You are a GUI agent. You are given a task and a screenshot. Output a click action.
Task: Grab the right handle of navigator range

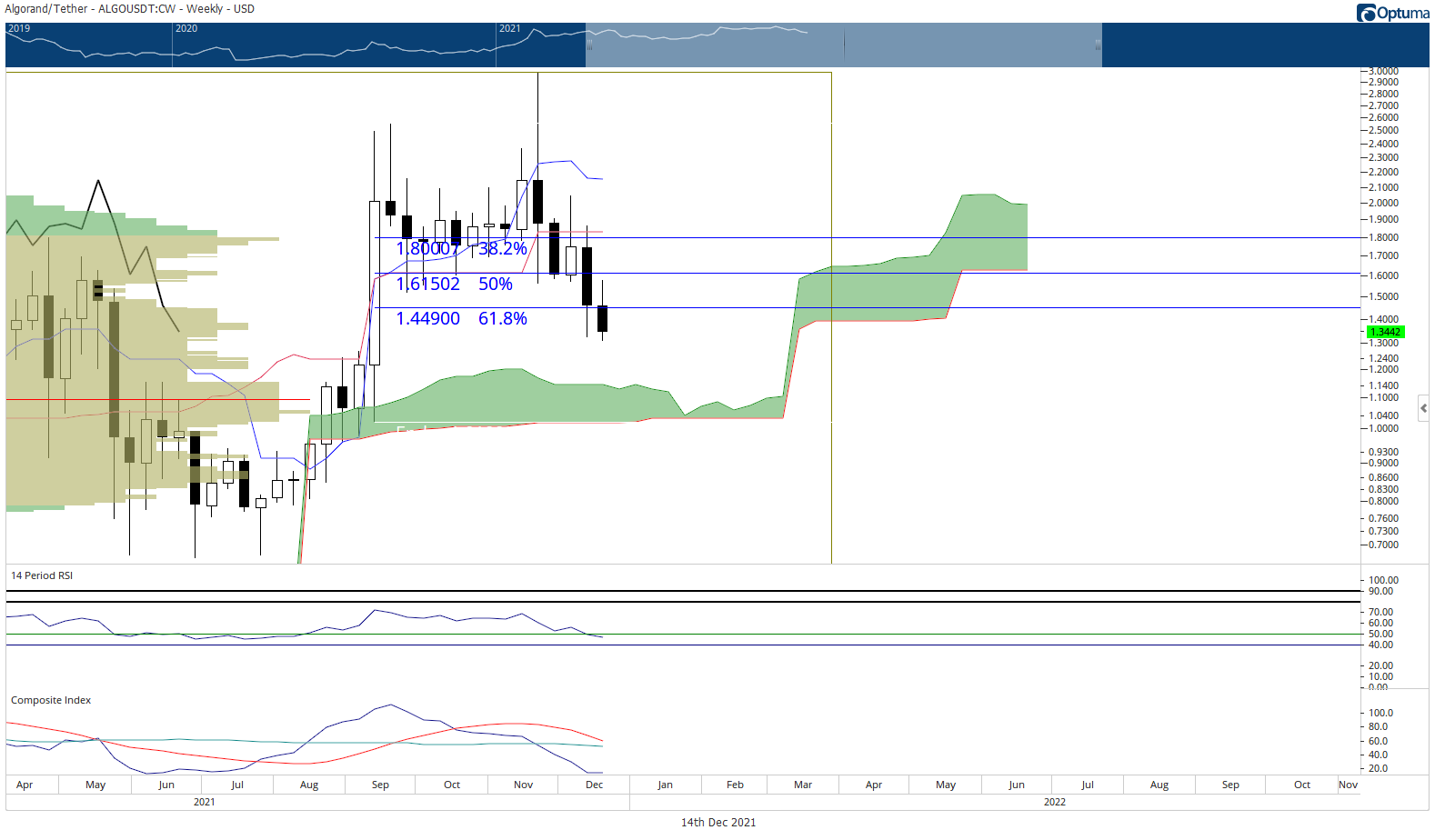(x=1099, y=45)
